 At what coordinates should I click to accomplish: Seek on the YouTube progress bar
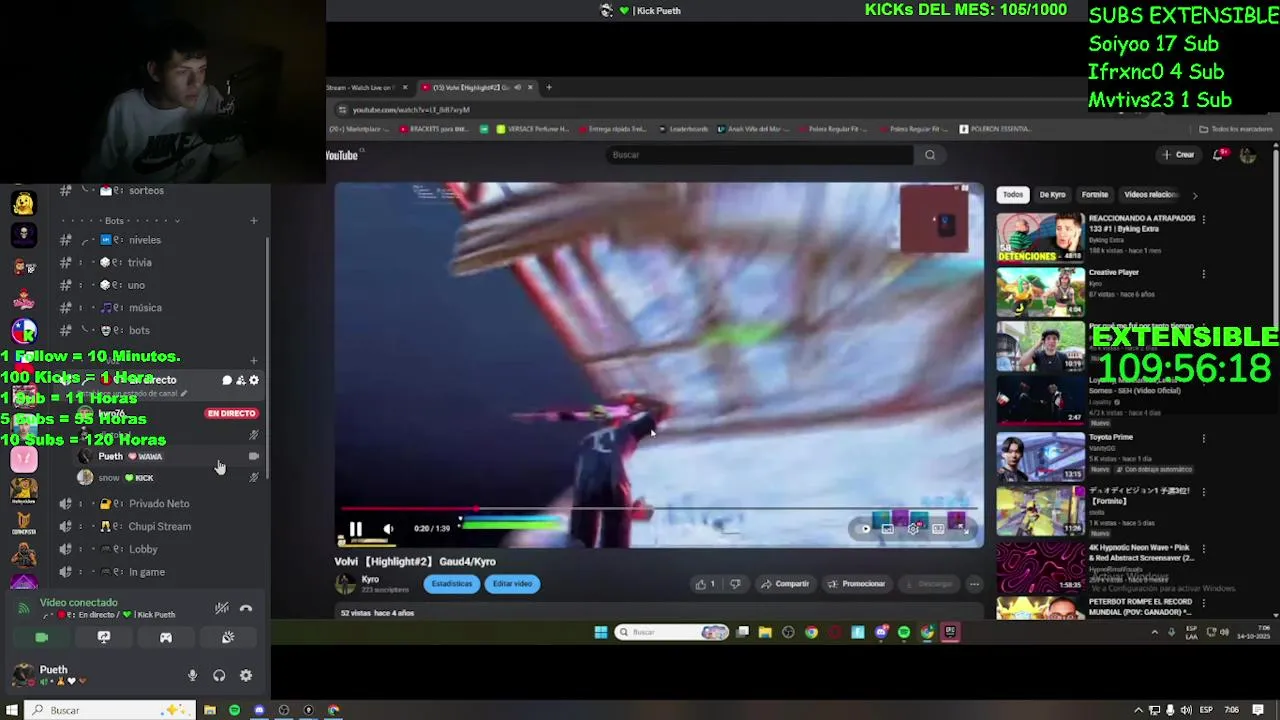click(658, 509)
